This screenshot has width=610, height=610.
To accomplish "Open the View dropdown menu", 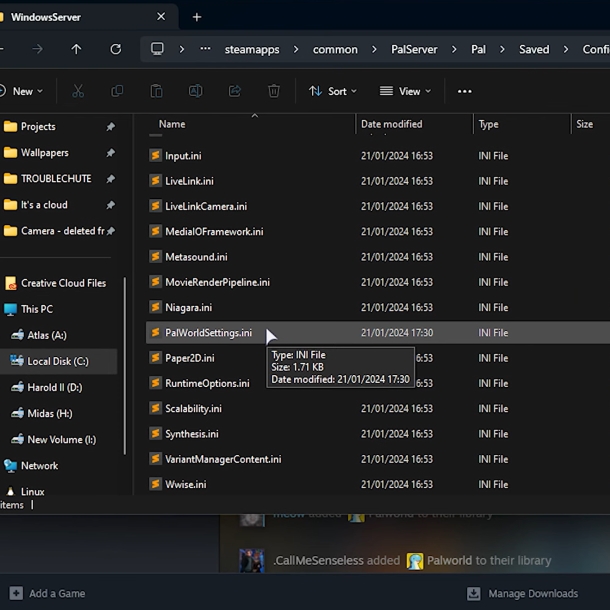I will coord(405,91).
